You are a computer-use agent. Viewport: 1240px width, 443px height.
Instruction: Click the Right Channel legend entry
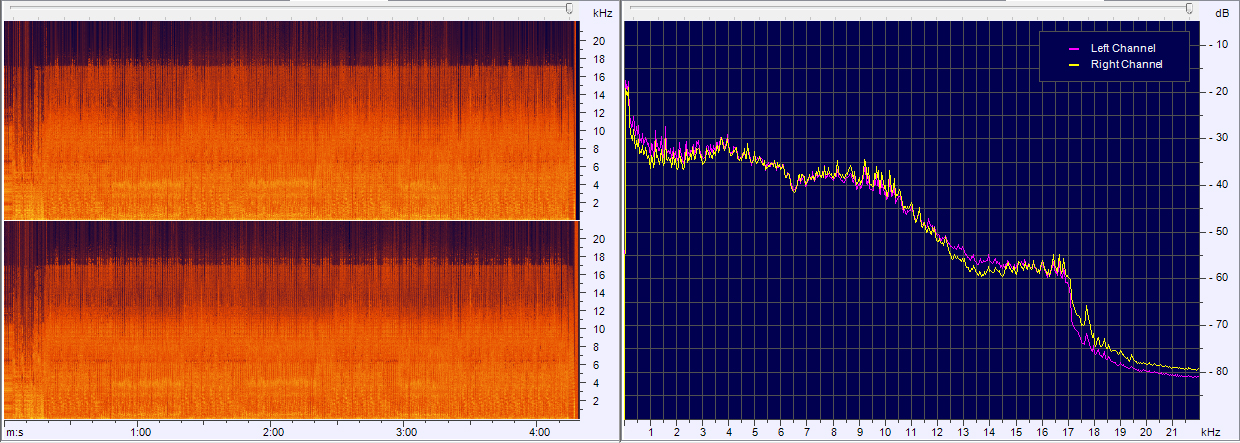point(1125,64)
